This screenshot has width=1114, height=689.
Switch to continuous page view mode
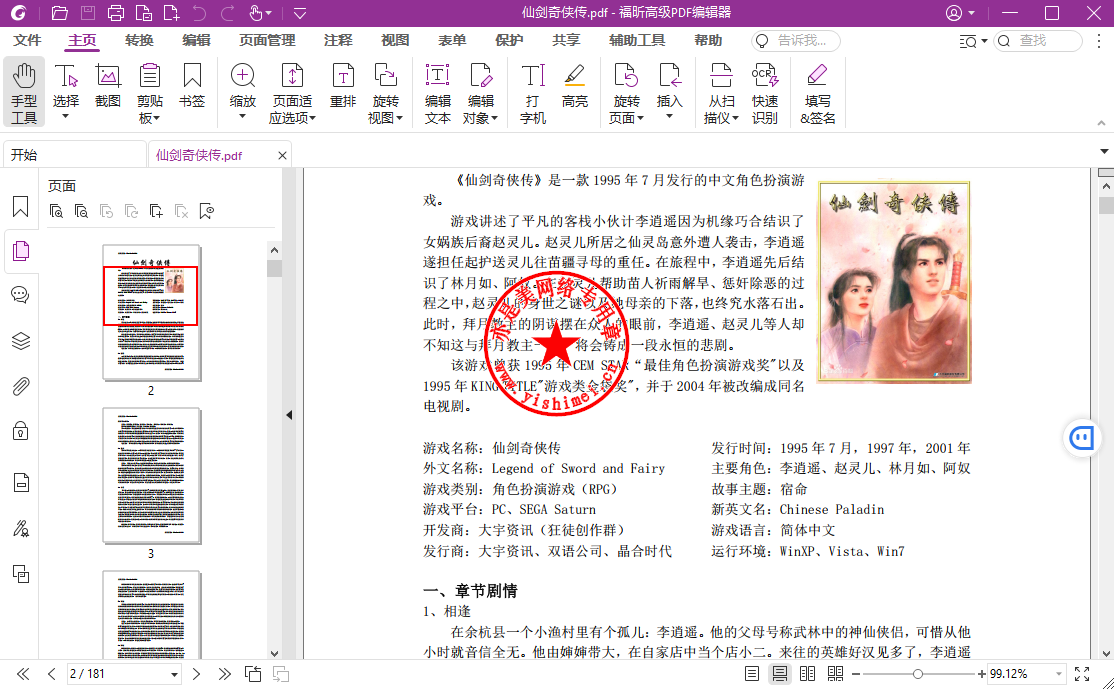tap(779, 674)
